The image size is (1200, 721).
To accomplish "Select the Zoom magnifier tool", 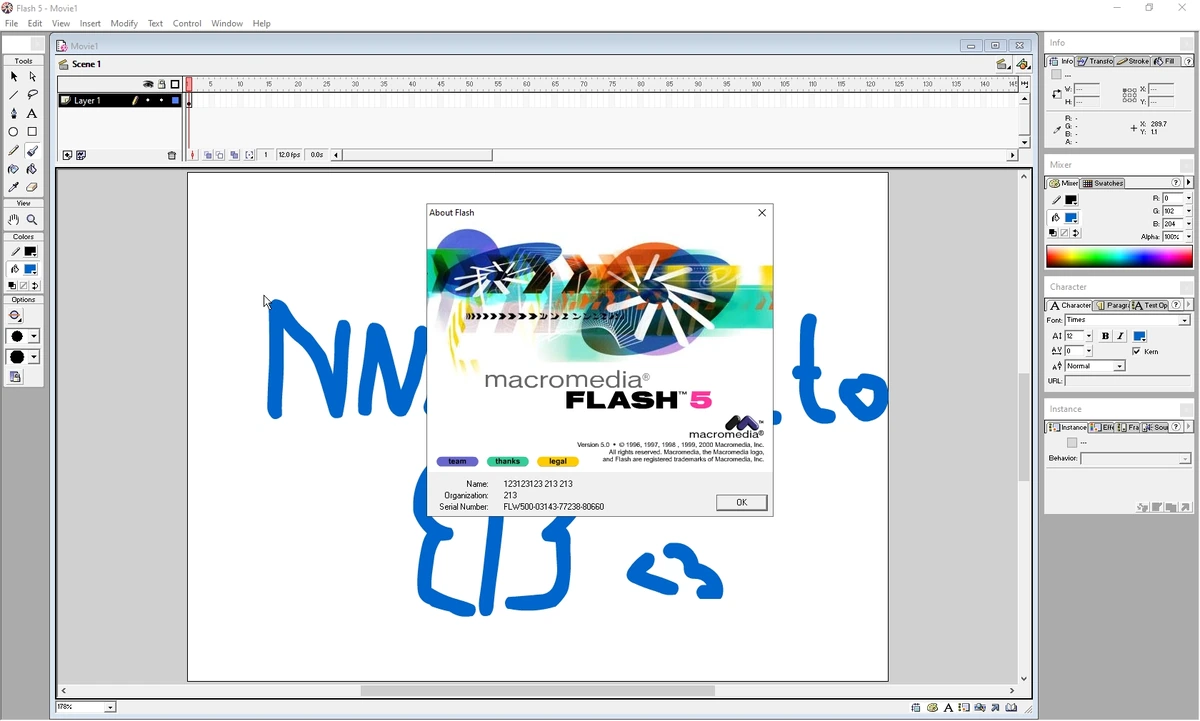I will pos(33,220).
